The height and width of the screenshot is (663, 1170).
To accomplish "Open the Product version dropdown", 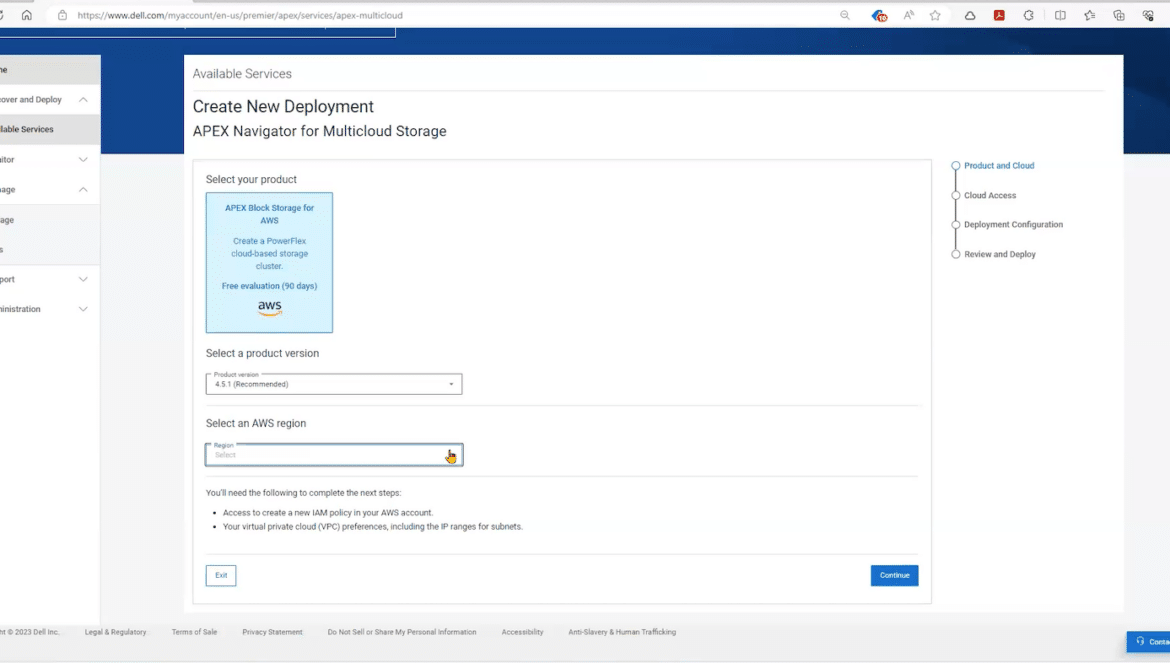I will click(x=334, y=383).
